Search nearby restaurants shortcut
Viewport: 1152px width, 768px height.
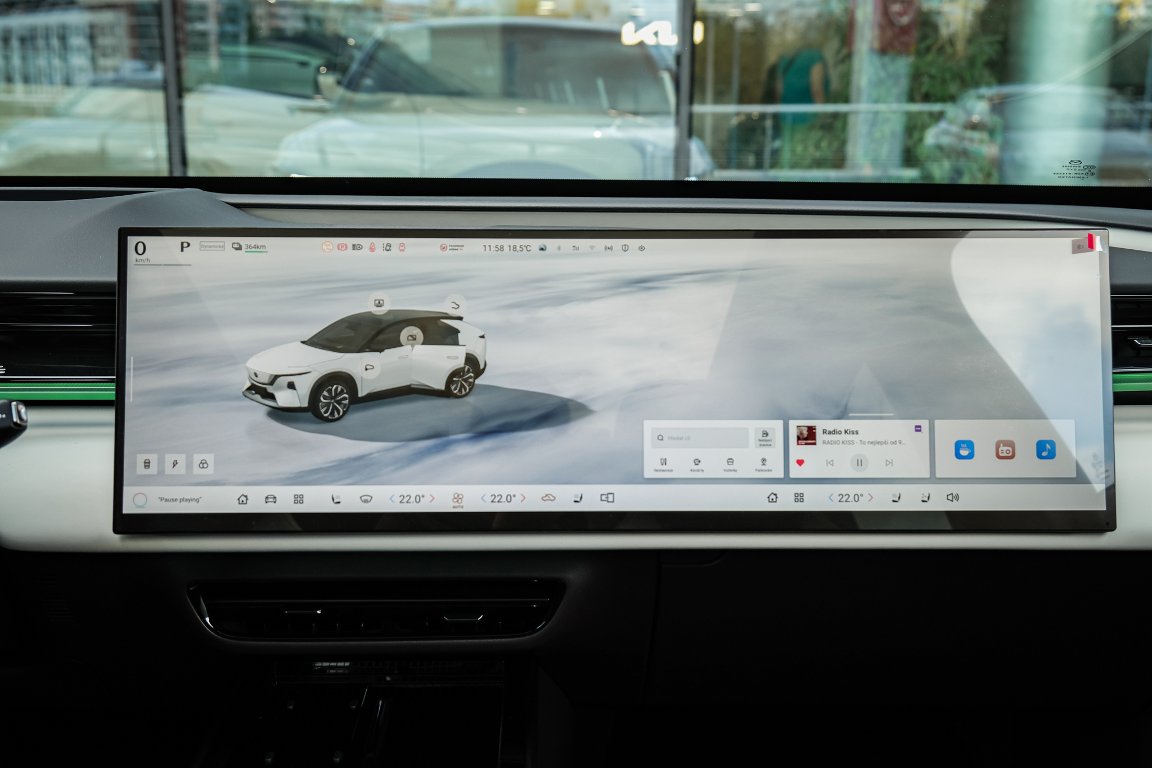(663, 464)
